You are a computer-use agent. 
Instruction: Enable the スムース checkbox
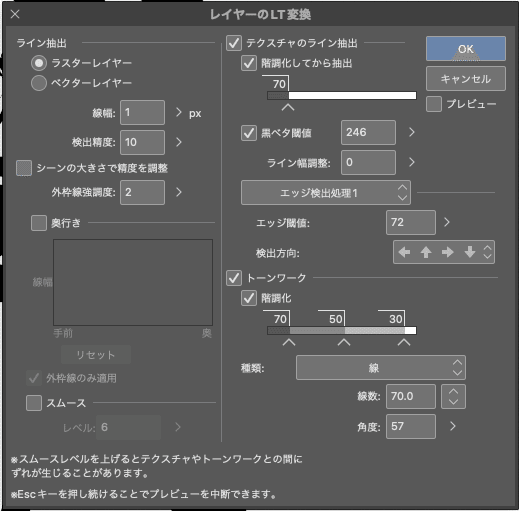(x=34, y=403)
